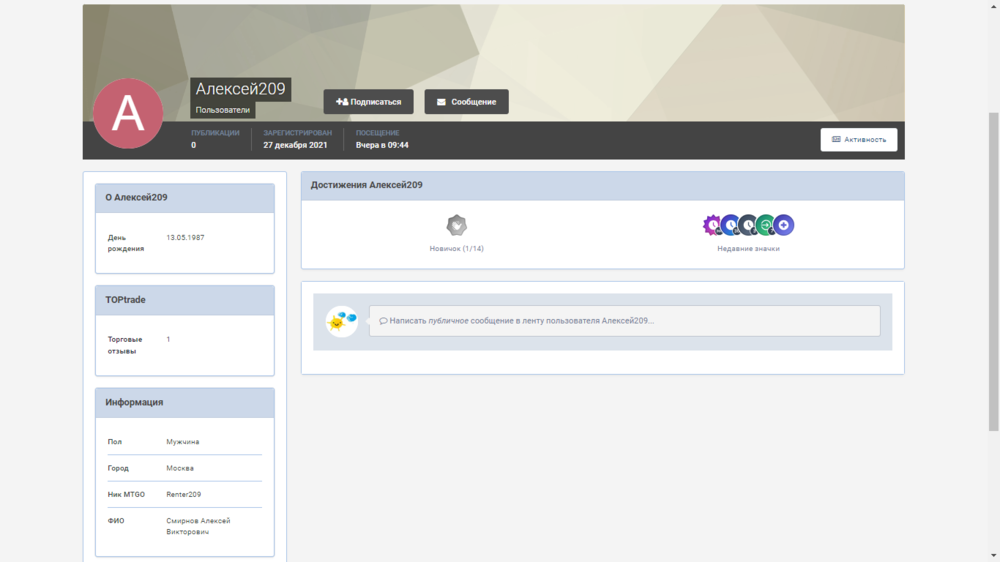
Task: Click the green arrow recent badge
Action: [x=765, y=225]
